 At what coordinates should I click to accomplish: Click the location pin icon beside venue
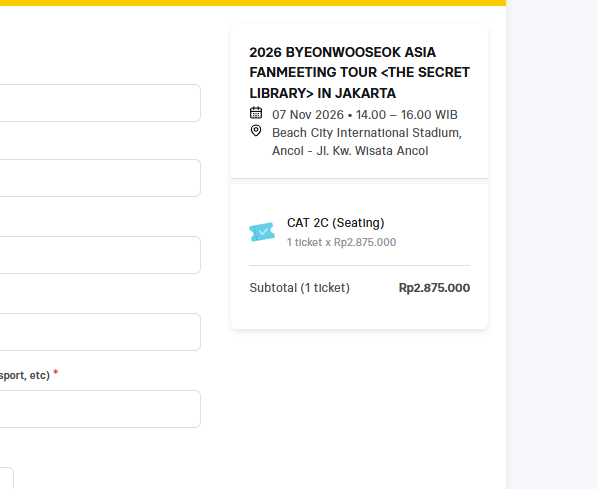pos(256,131)
